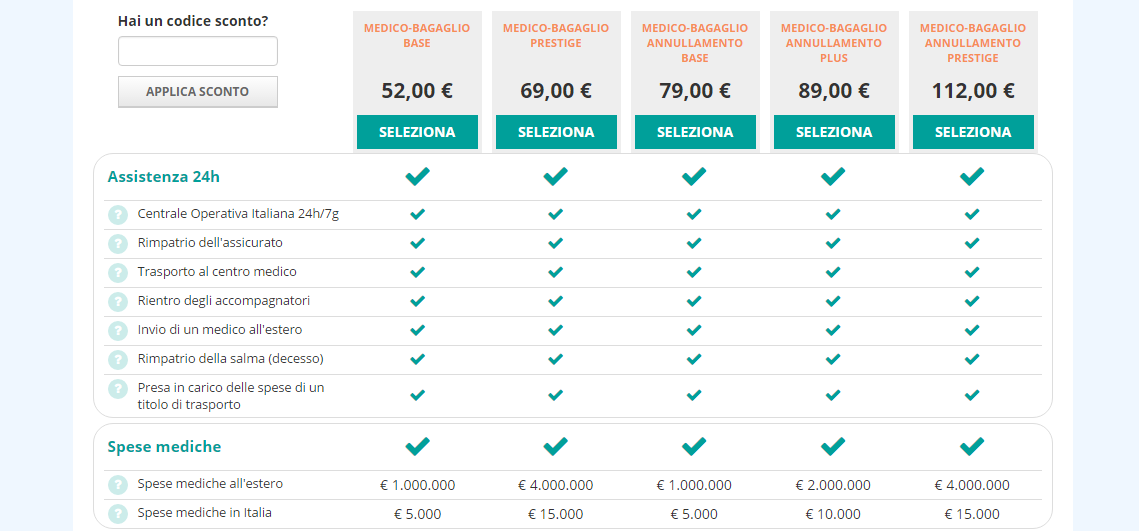Click help icon for Trasporto al centro medico
Screen dimensions: 1139x531
pyautogui.click(x=118, y=273)
